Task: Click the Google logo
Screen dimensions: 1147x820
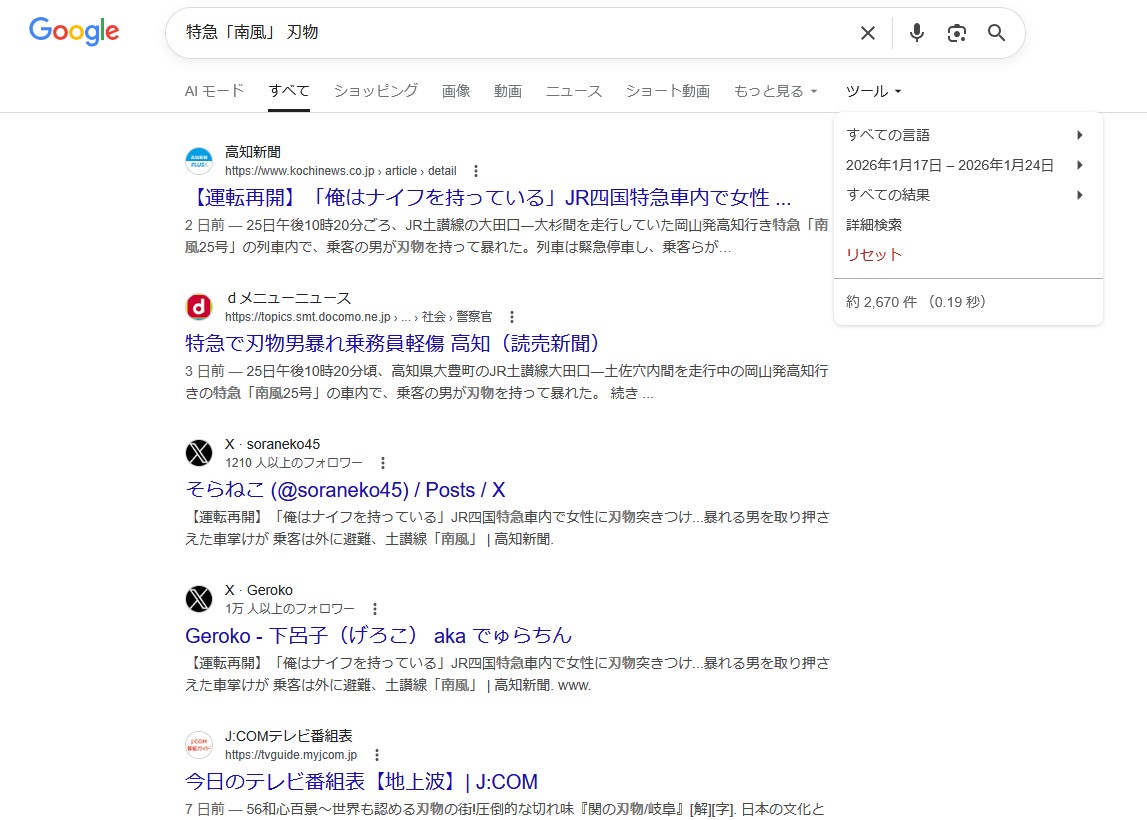Action: click(x=74, y=32)
